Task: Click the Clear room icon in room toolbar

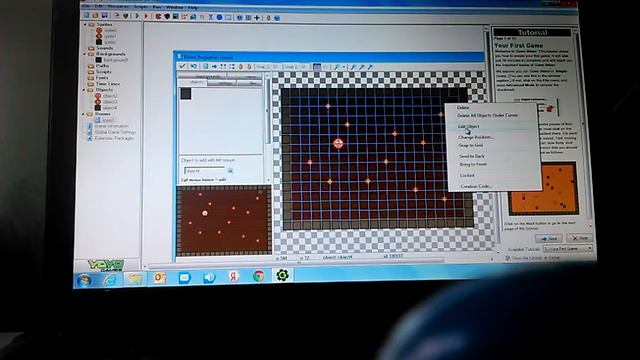Action: tap(206, 66)
